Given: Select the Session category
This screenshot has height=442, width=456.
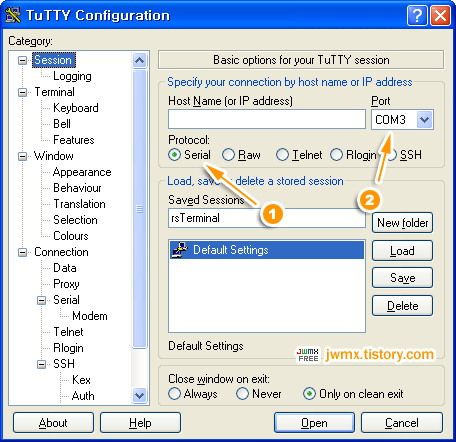Looking at the screenshot, I should (54, 60).
